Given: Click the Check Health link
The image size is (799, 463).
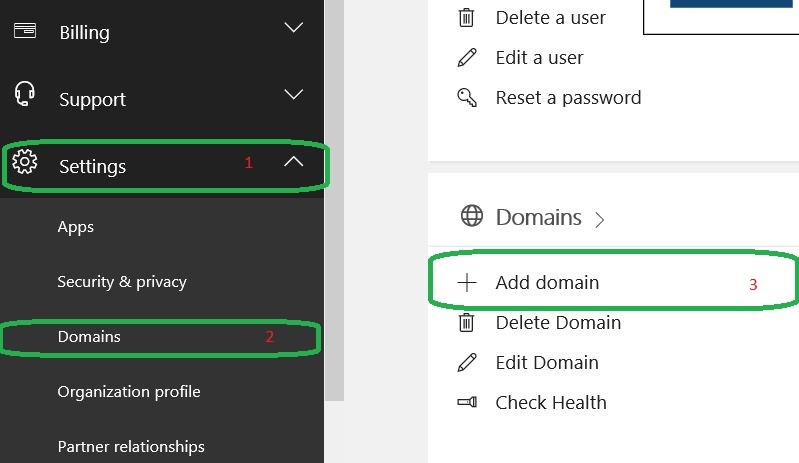Looking at the screenshot, I should click(x=551, y=403).
